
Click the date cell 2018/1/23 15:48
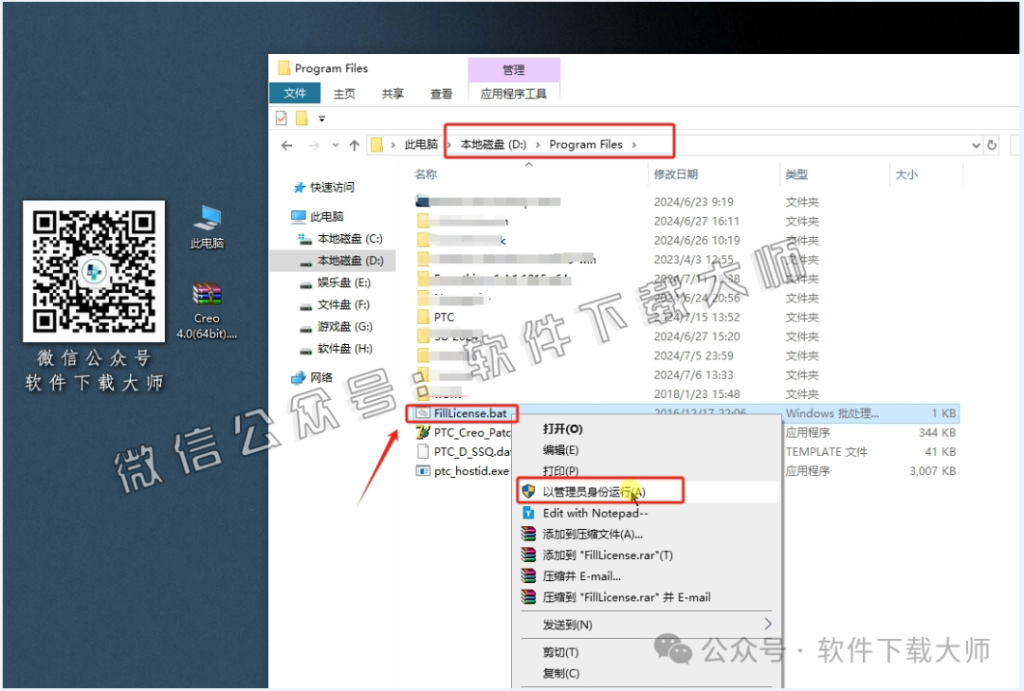697,394
